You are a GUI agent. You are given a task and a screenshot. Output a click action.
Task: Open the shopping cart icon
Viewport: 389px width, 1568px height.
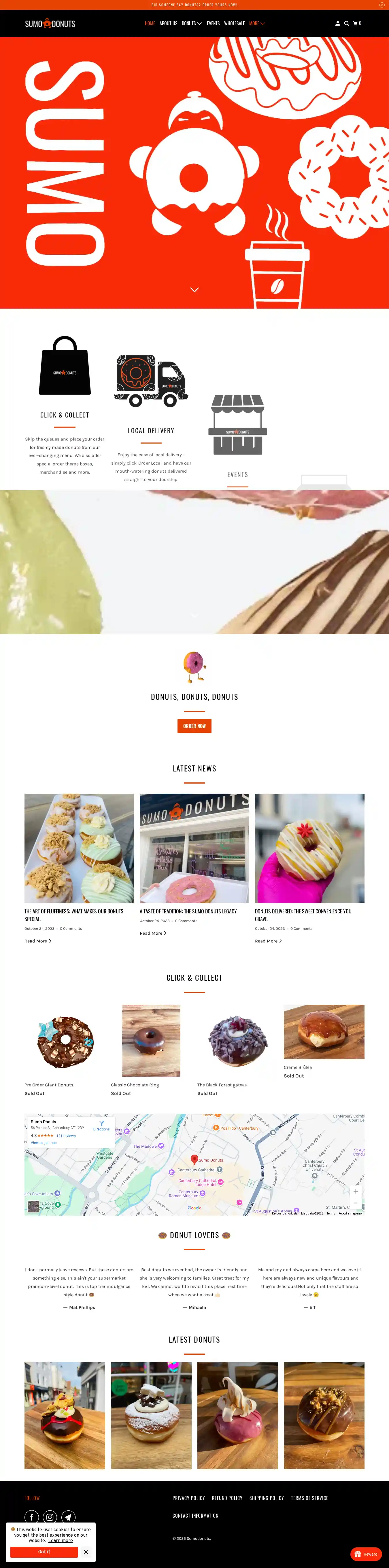click(x=357, y=24)
